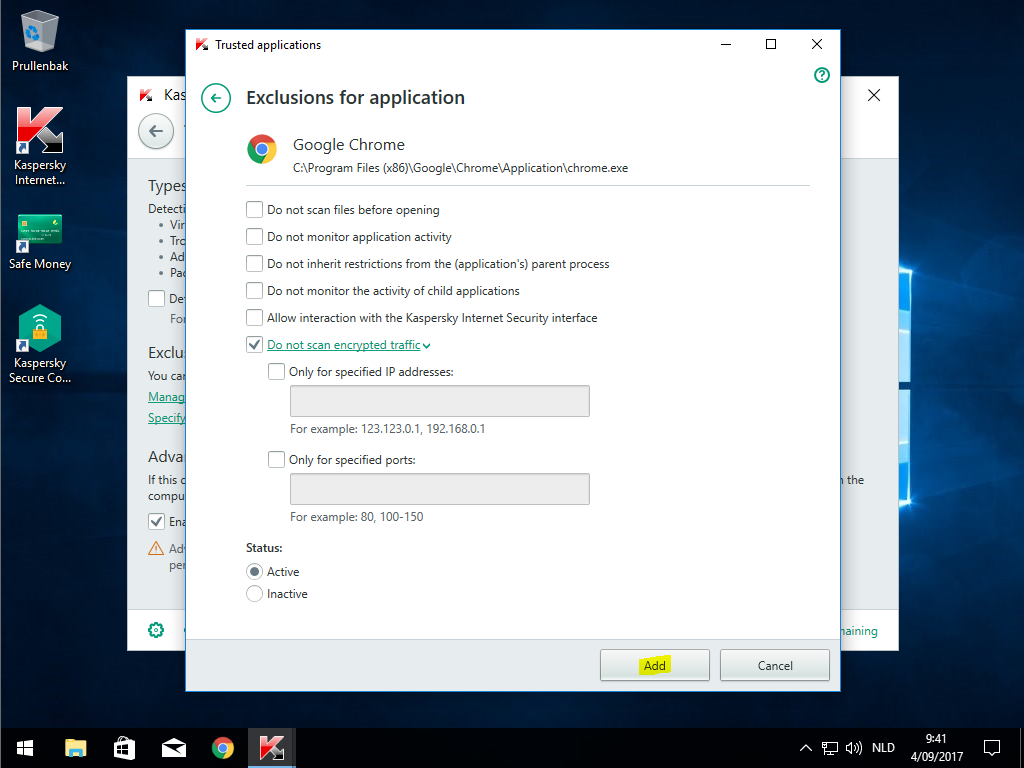Click the orange warning triangle icon
This screenshot has width=1024, height=768.
156,548
